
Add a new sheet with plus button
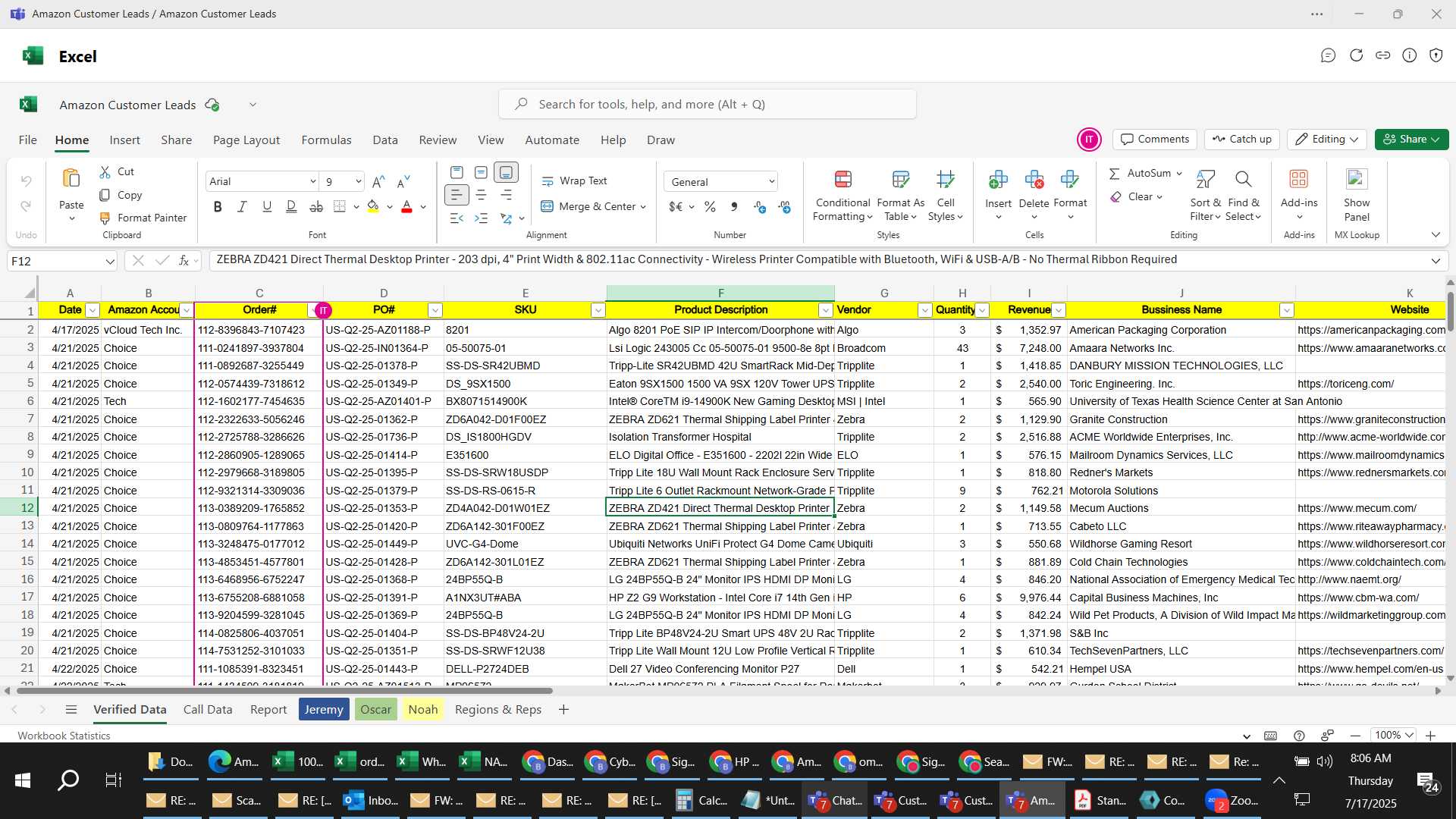pyautogui.click(x=563, y=710)
